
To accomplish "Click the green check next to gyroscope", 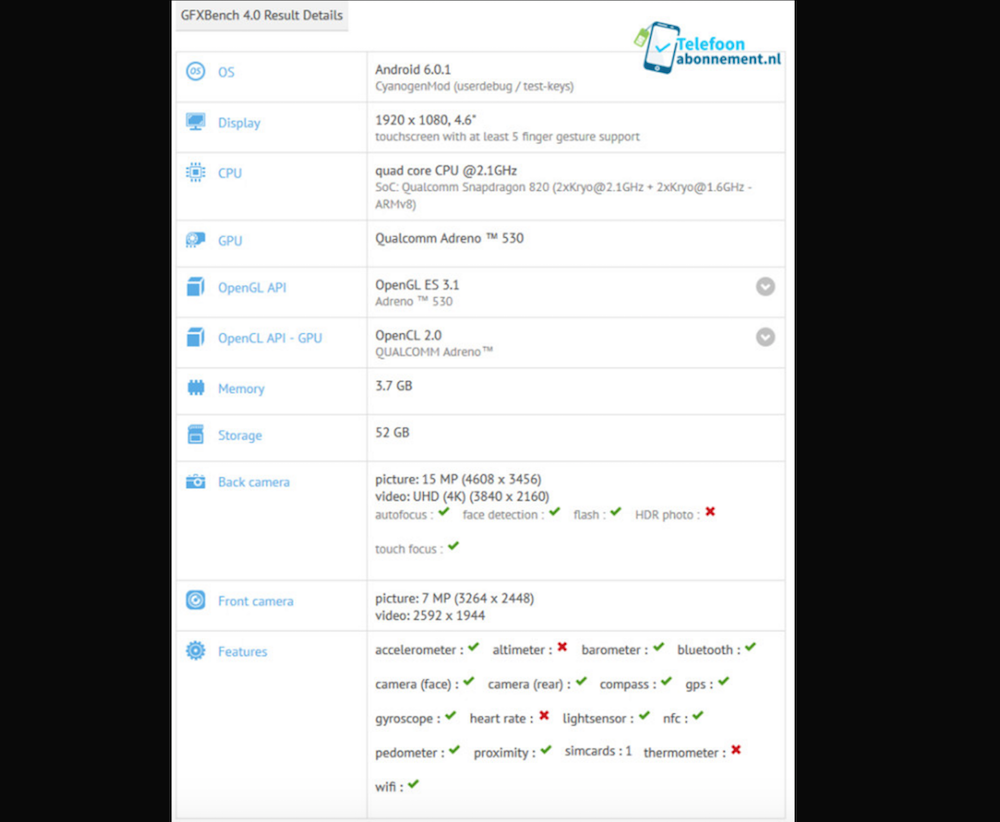I will coord(451,716).
